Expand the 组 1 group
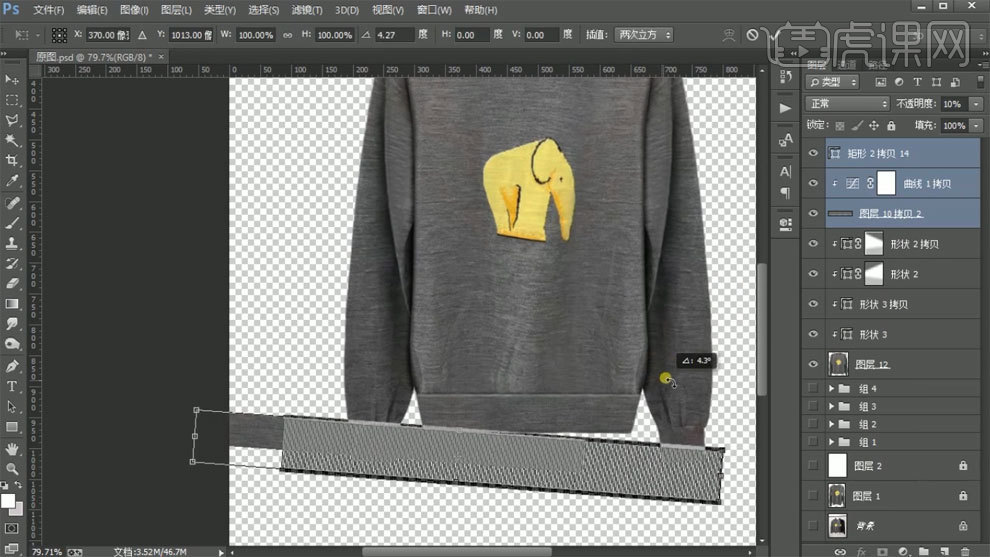The width and height of the screenshot is (990, 557). [x=832, y=441]
